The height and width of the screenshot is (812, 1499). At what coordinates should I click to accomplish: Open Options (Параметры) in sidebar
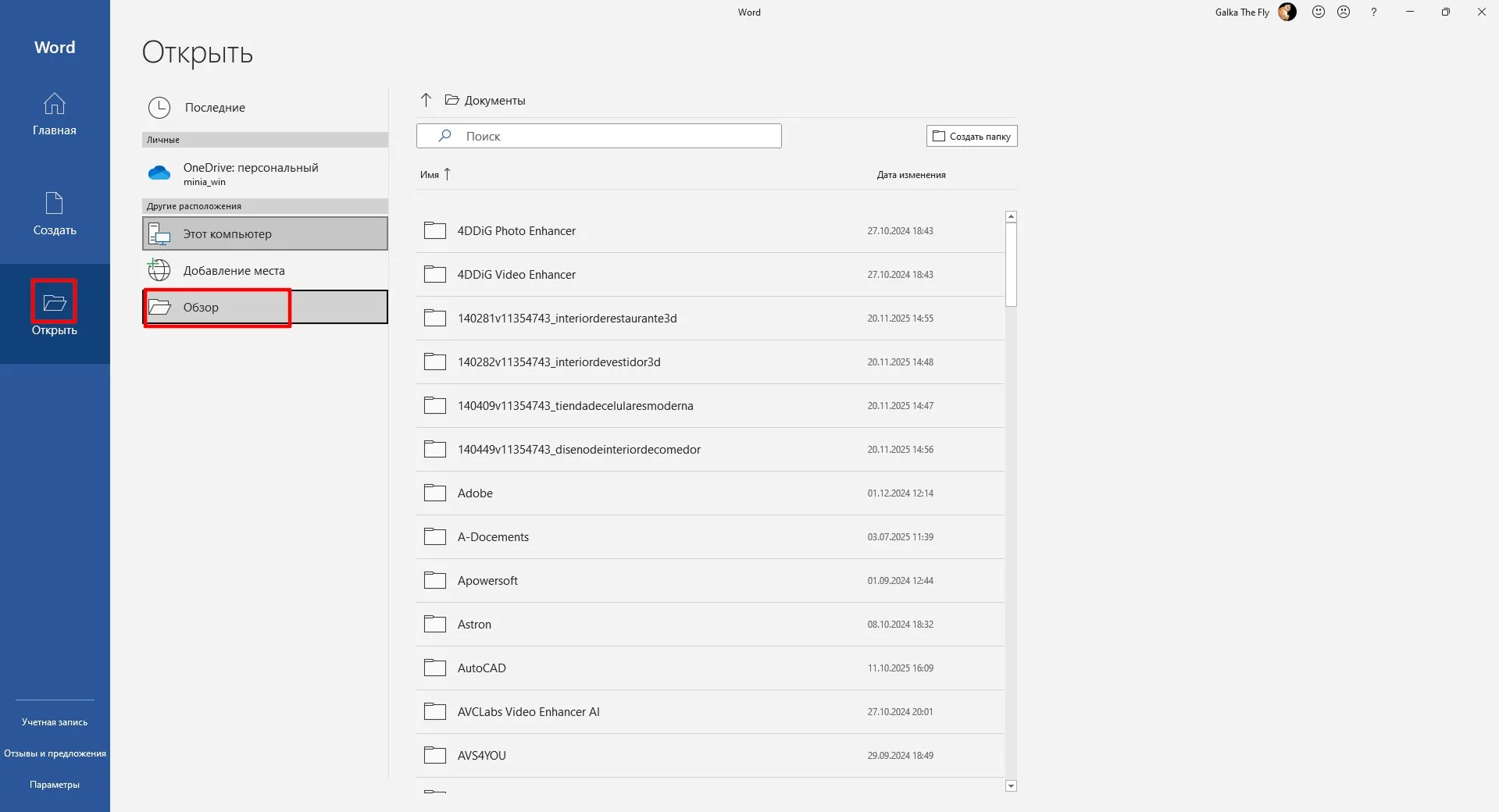pyautogui.click(x=55, y=785)
